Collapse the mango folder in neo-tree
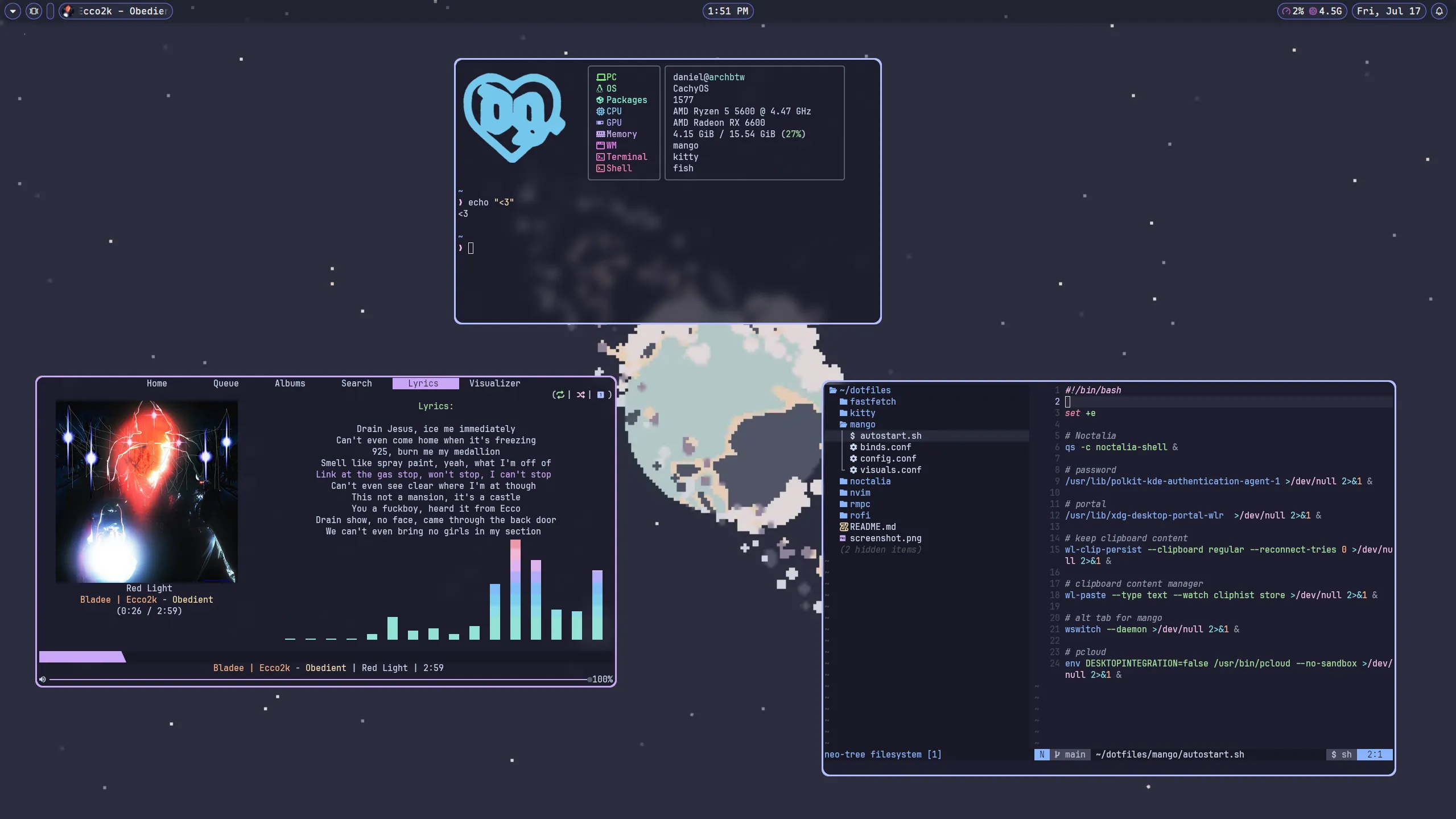 coord(857,425)
